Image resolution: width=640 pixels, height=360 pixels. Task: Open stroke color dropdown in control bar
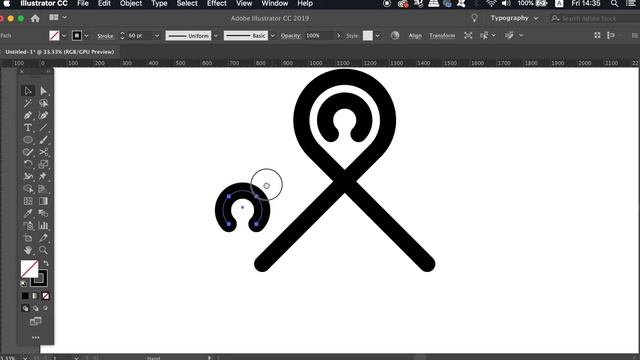click(86, 36)
